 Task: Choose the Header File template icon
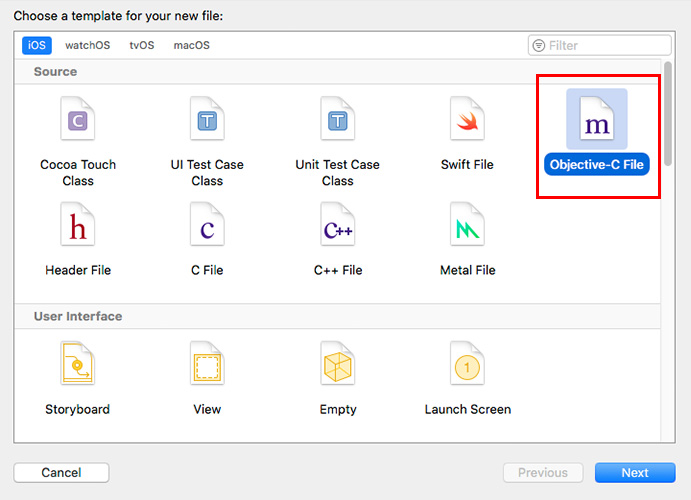(x=78, y=224)
